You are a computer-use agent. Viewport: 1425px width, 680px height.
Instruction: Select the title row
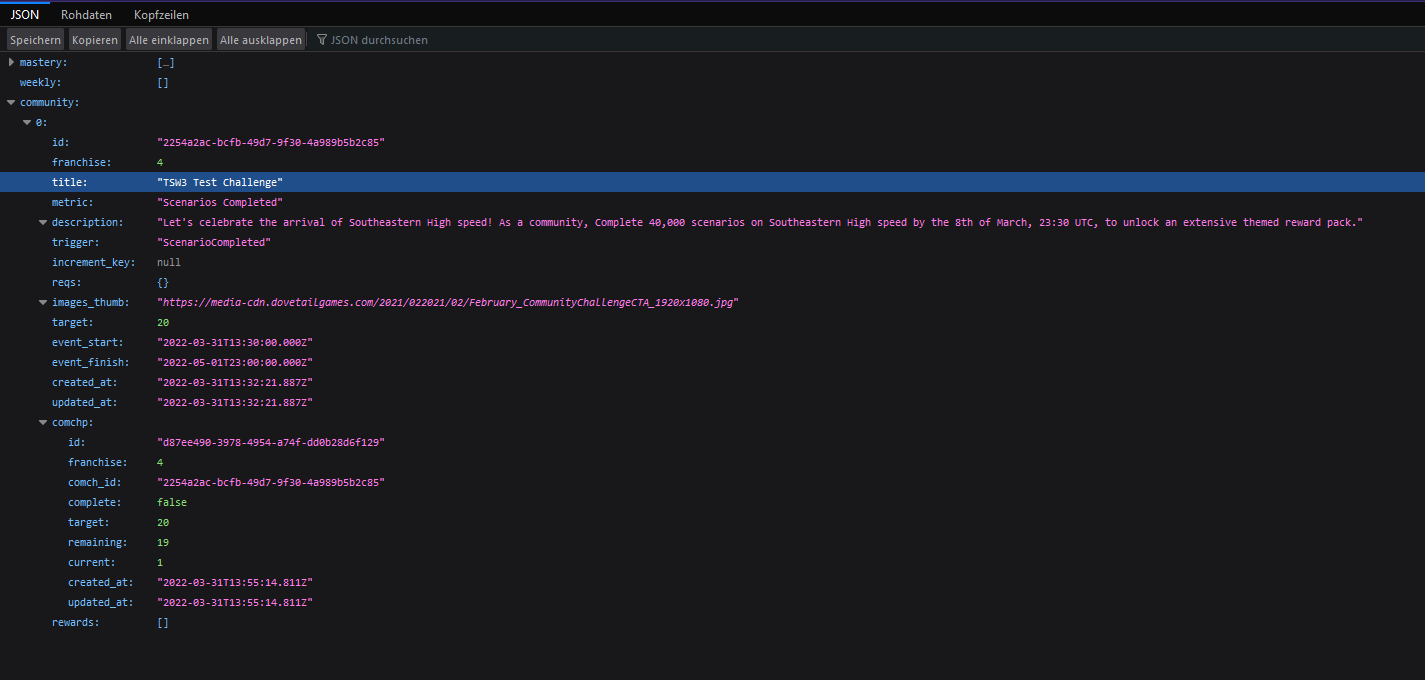tap(70, 182)
